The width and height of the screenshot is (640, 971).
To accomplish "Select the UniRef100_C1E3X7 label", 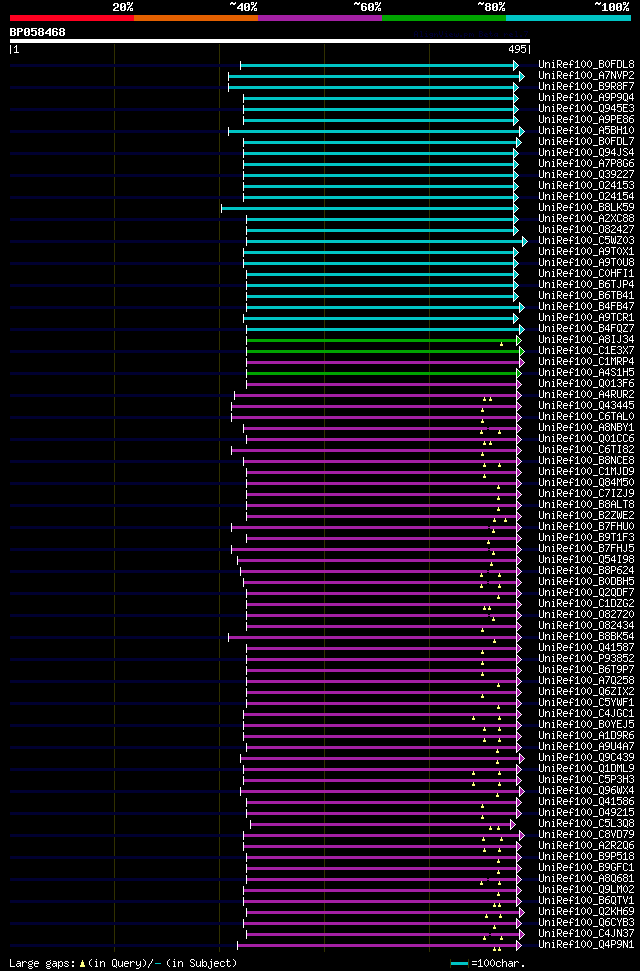I will (x=586, y=351).
